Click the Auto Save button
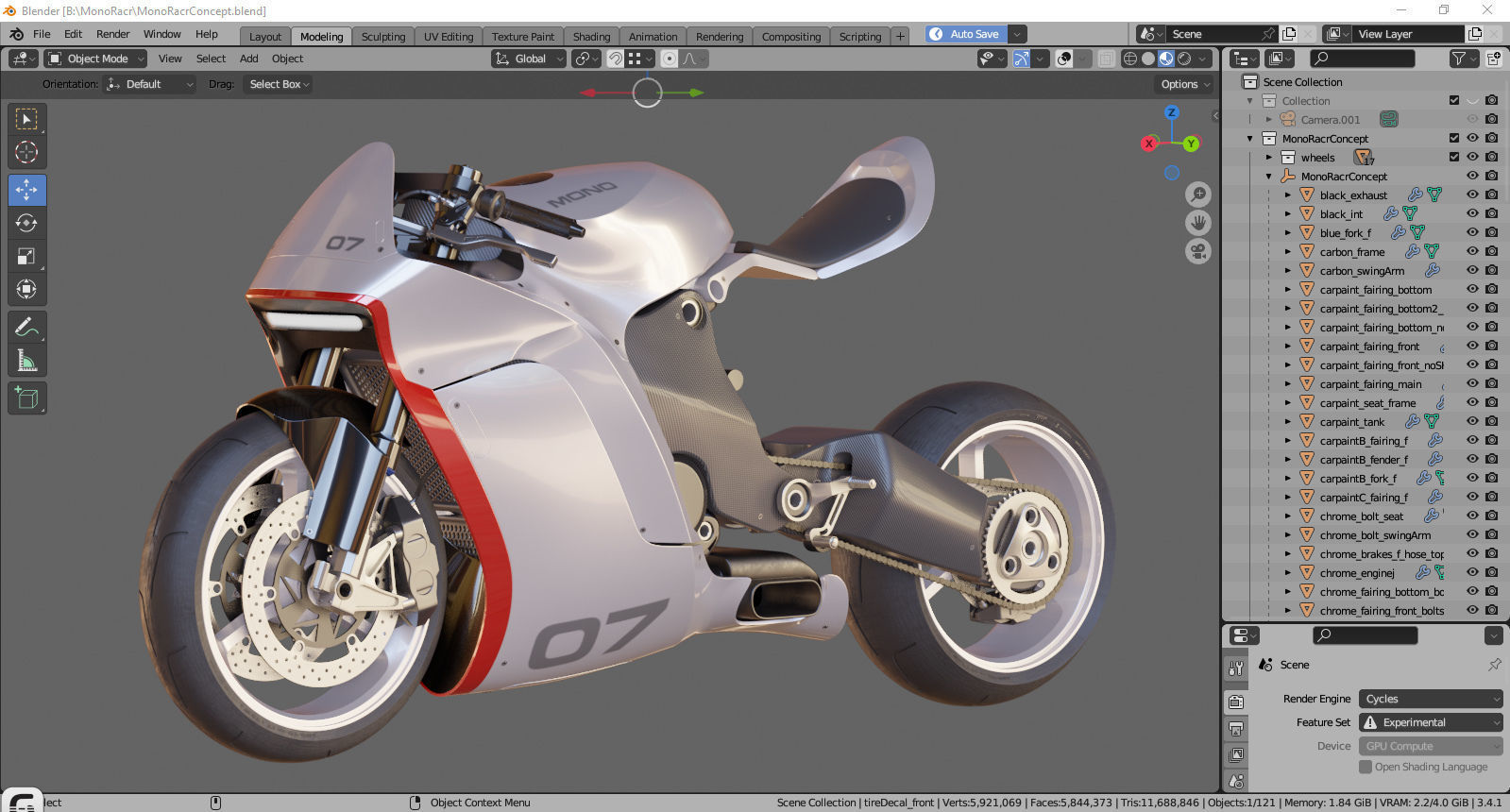Screen dimensions: 1510x812 tap(966, 34)
